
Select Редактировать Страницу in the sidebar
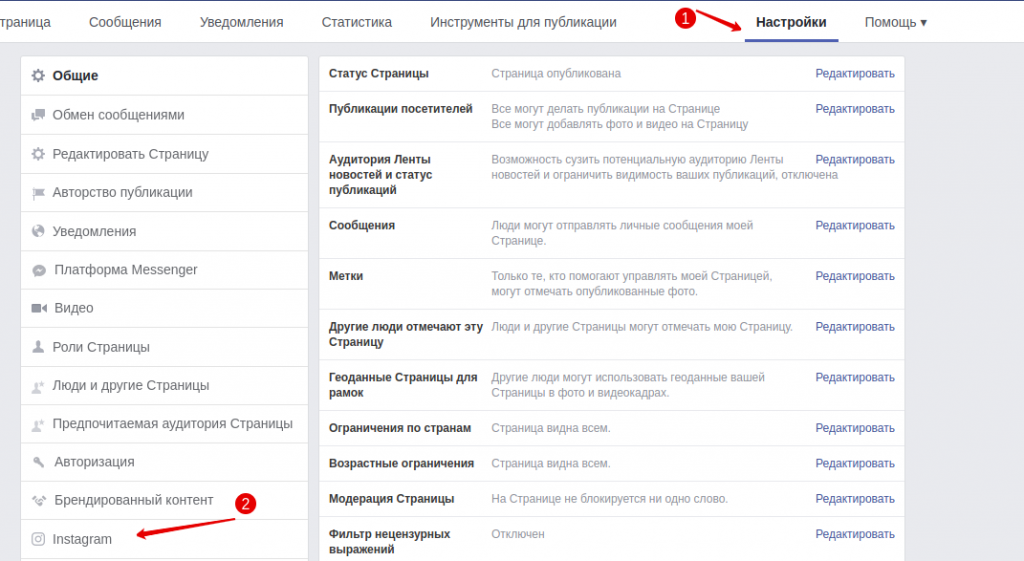point(130,154)
